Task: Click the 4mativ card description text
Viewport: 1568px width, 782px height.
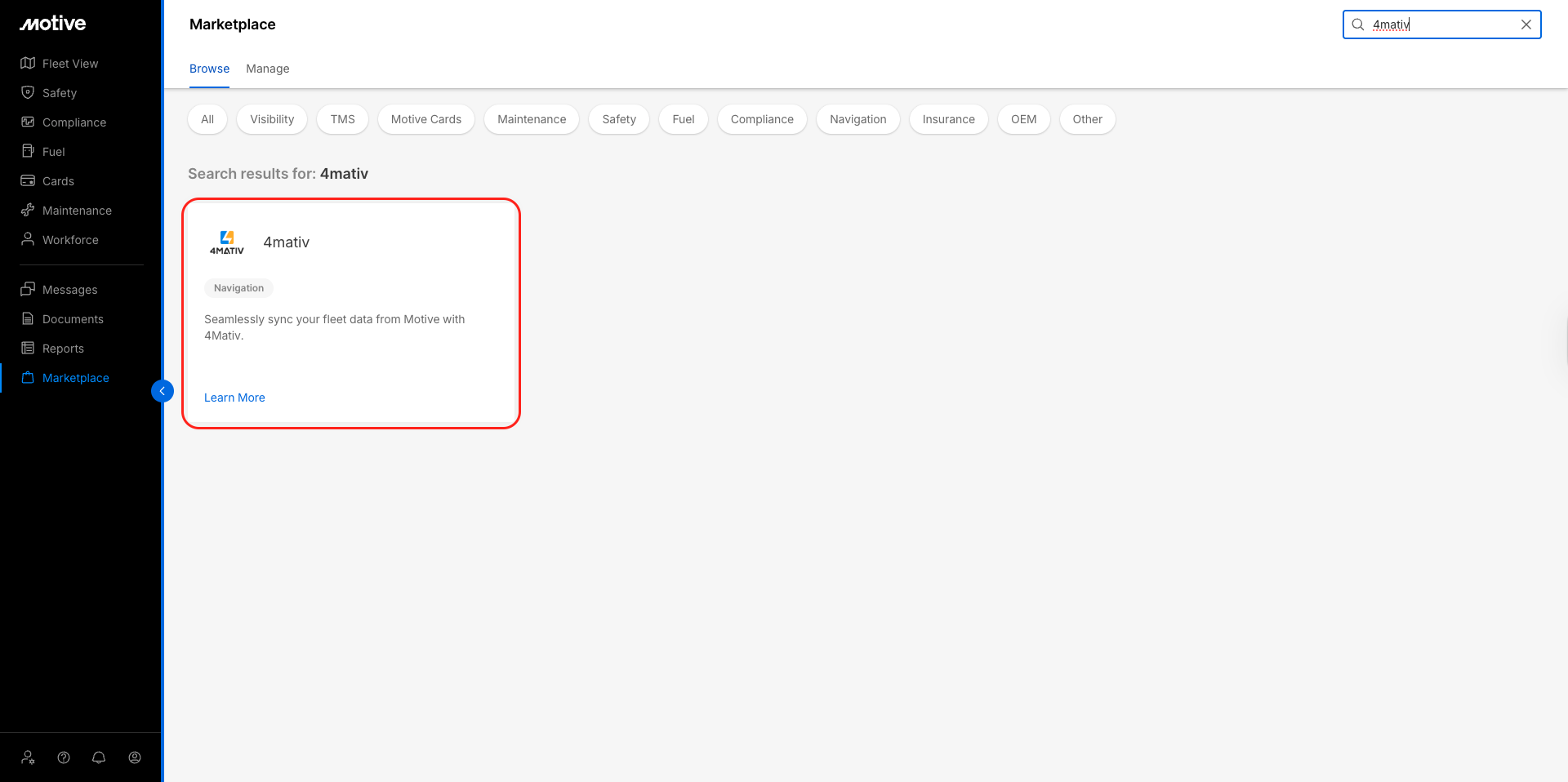Action: 335,327
